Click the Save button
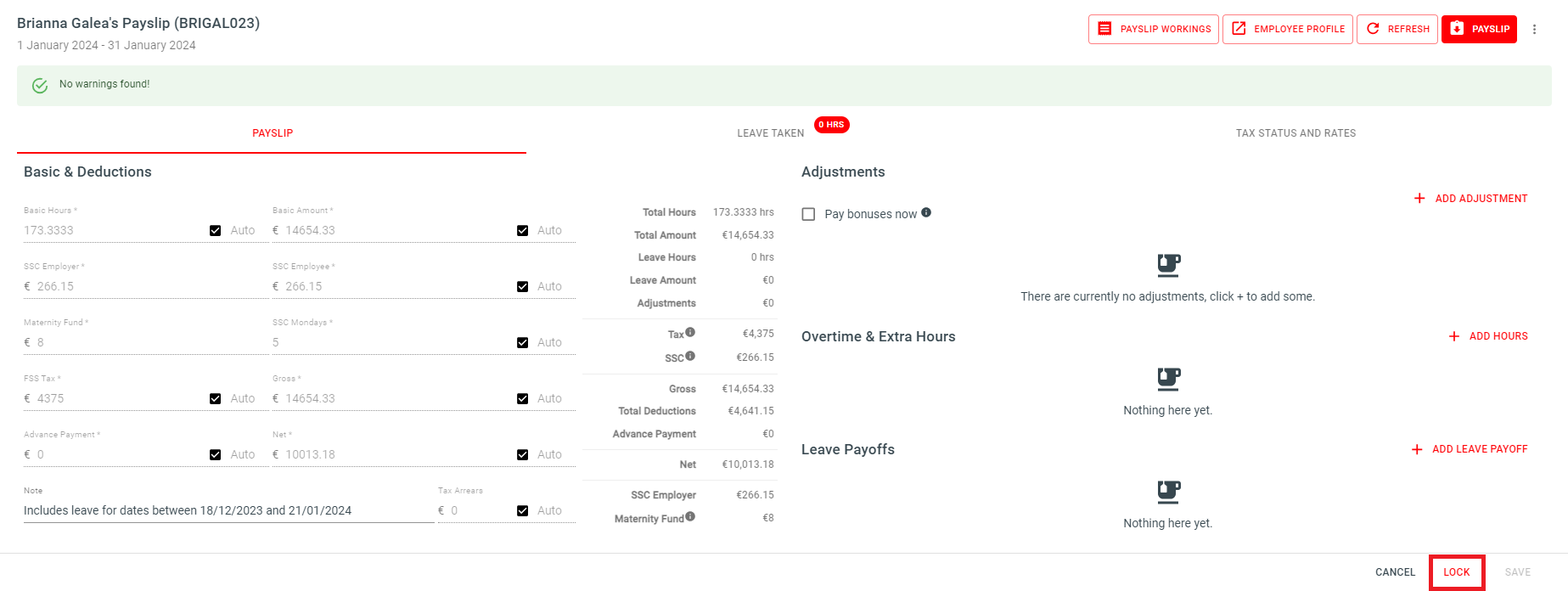1568x591 pixels. pyautogui.click(x=1518, y=572)
